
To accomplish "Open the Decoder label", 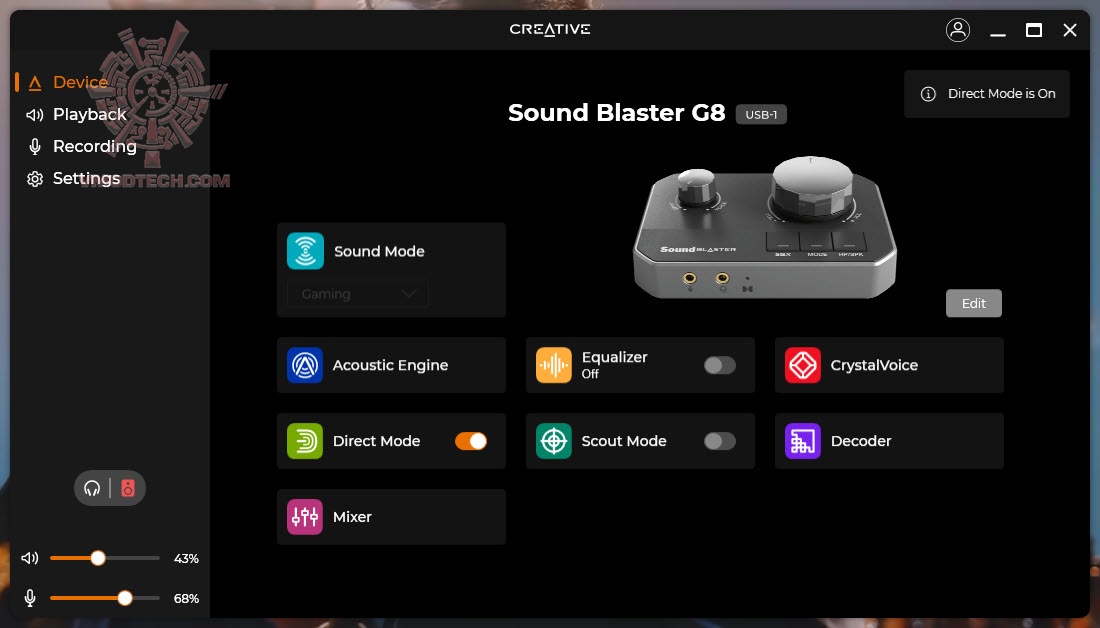I will [861, 441].
